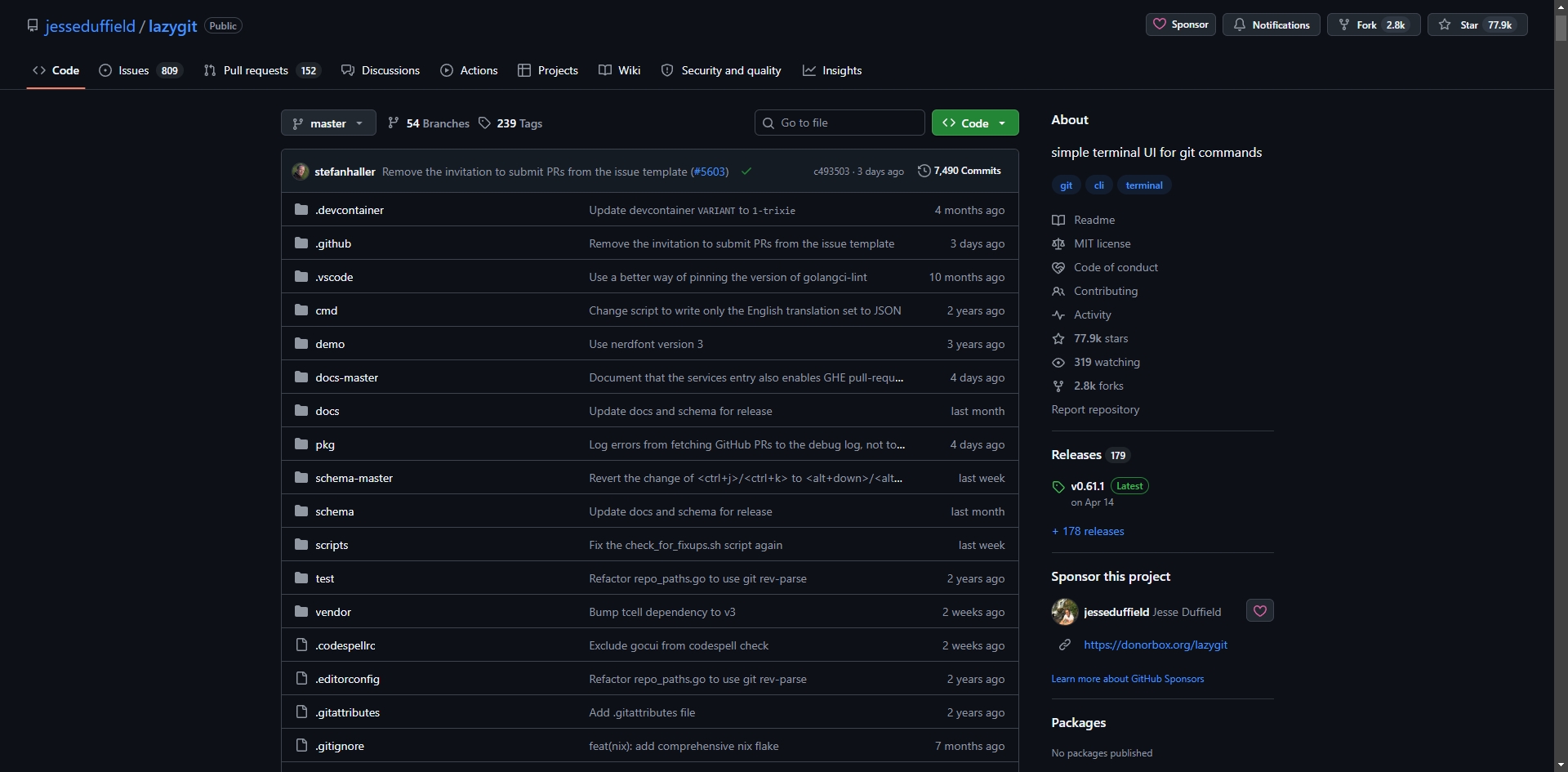Open the jesseduffield owner link
This screenshot has width=1568, height=772.
[90, 26]
